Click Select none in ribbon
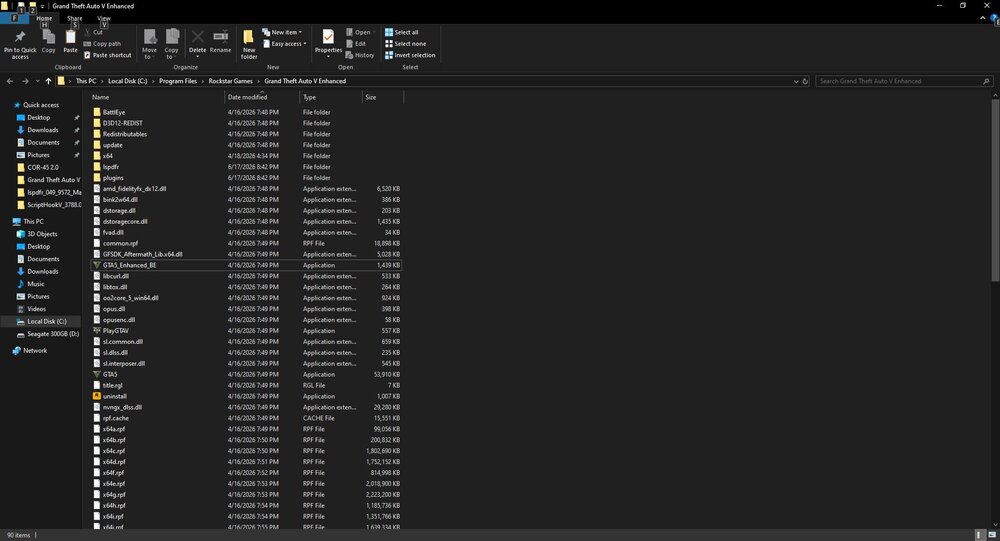The width and height of the screenshot is (1000, 541). tap(405, 44)
